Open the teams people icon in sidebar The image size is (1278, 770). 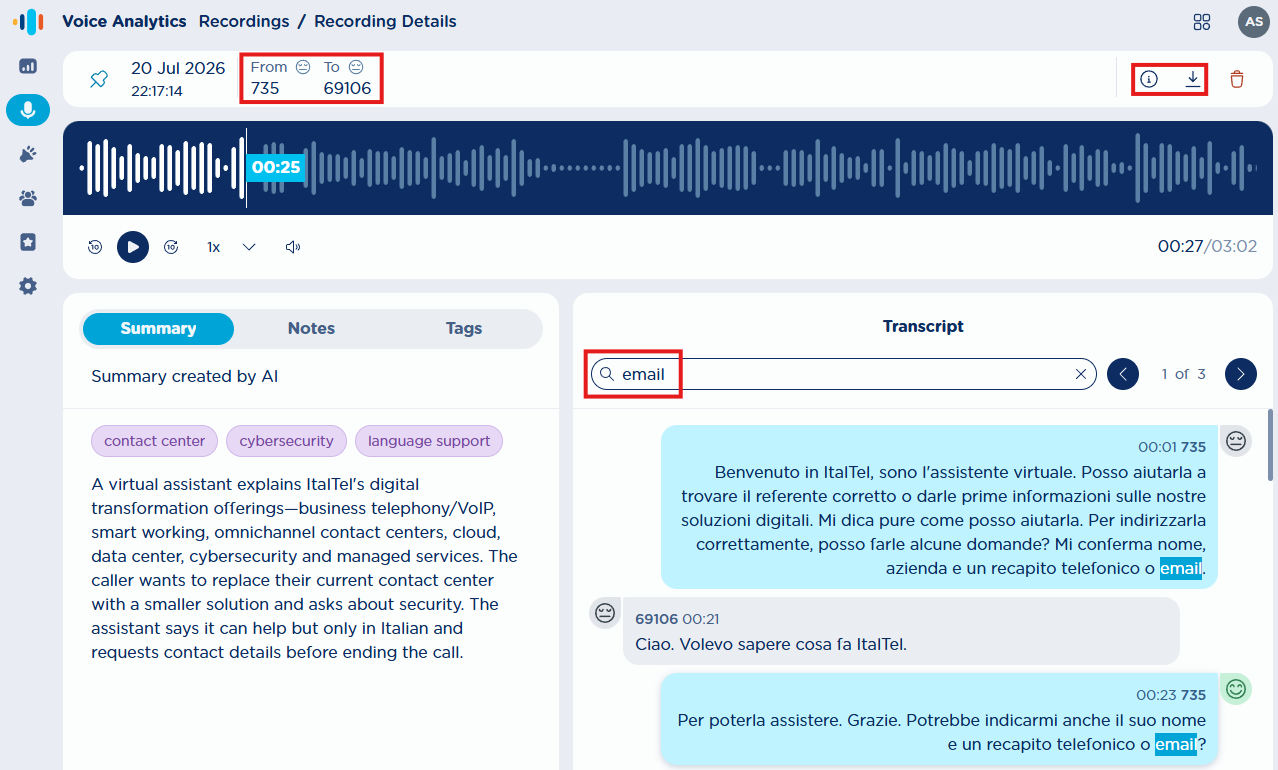[x=28, y=198]
